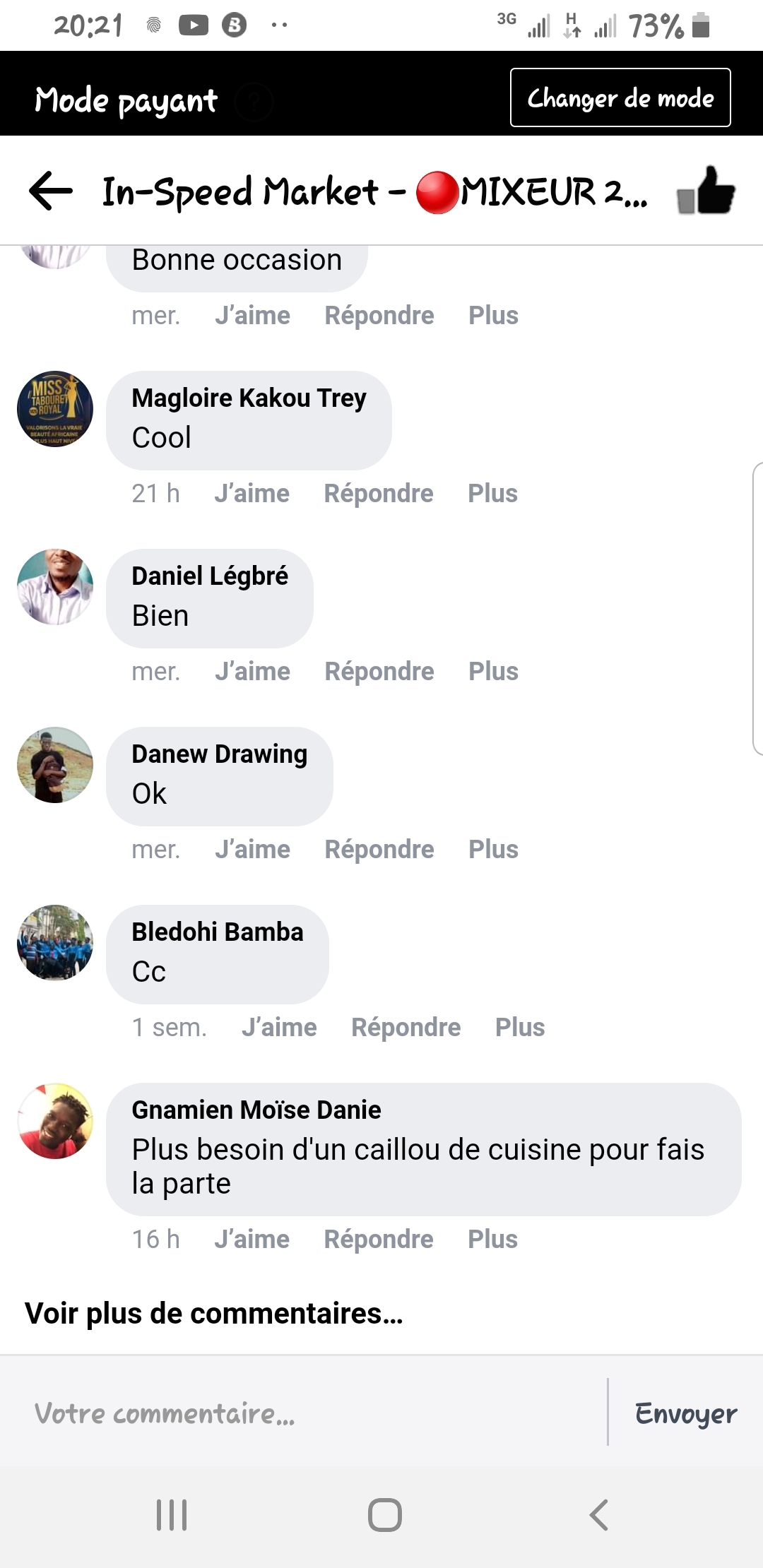This screenshot has height=1568, width=763.
Task: Tap the help question mark icon
Action: 254,102
